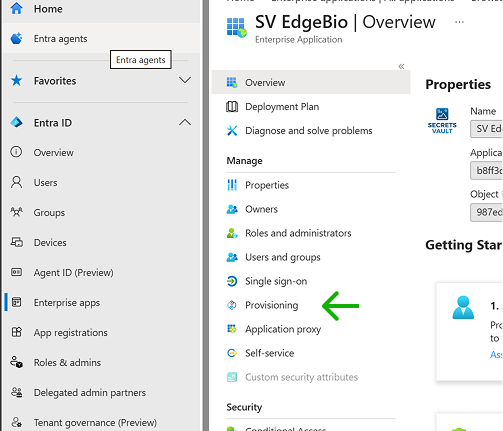Click the Devices icon

click(16, 242)
